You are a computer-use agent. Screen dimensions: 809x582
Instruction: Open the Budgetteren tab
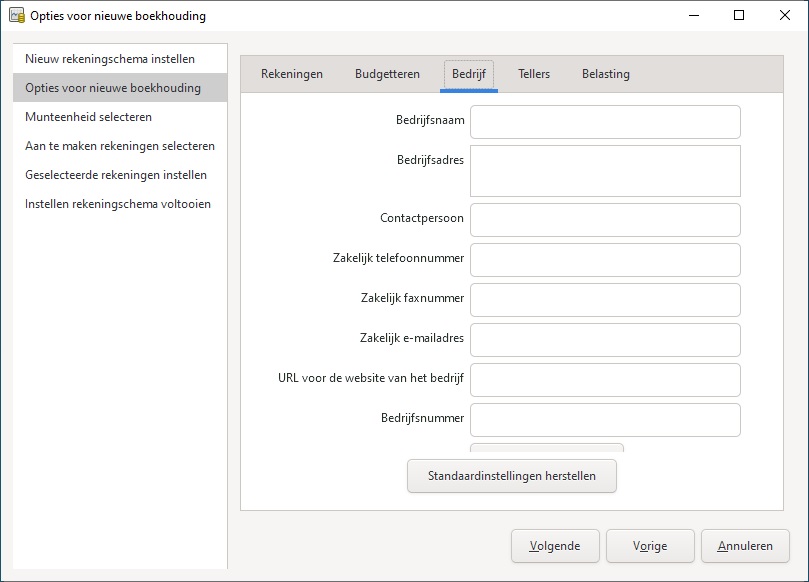pyautogui.click(x=387, y=74)
